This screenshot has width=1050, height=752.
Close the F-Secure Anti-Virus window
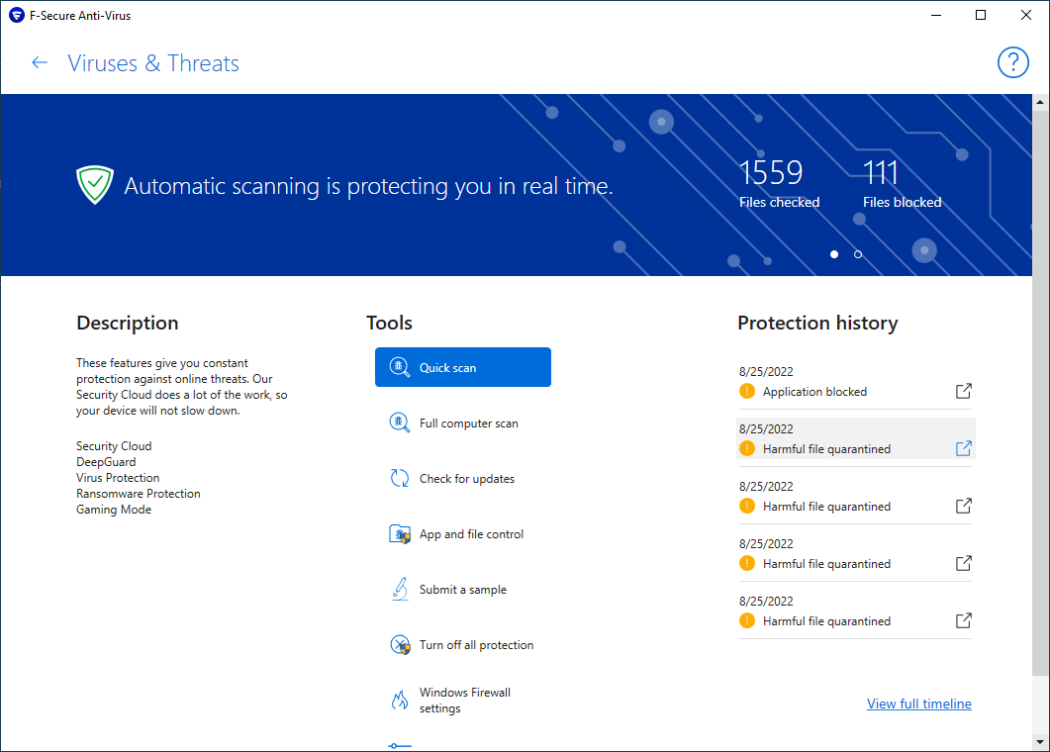point(1026,15)
